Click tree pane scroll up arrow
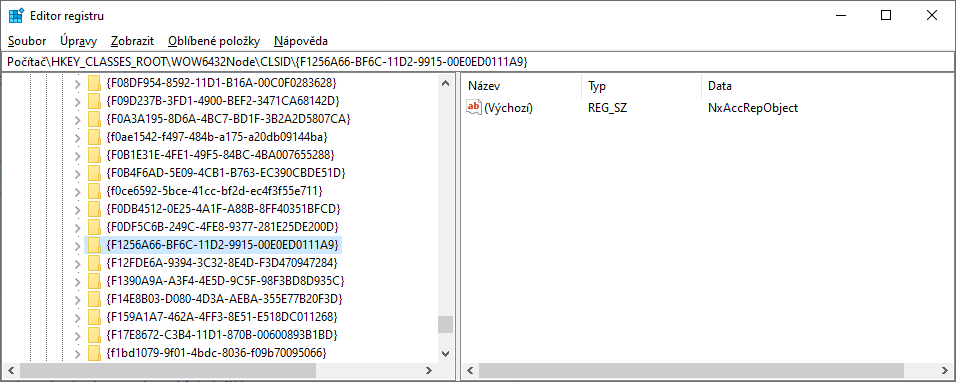 click(446, 82)
